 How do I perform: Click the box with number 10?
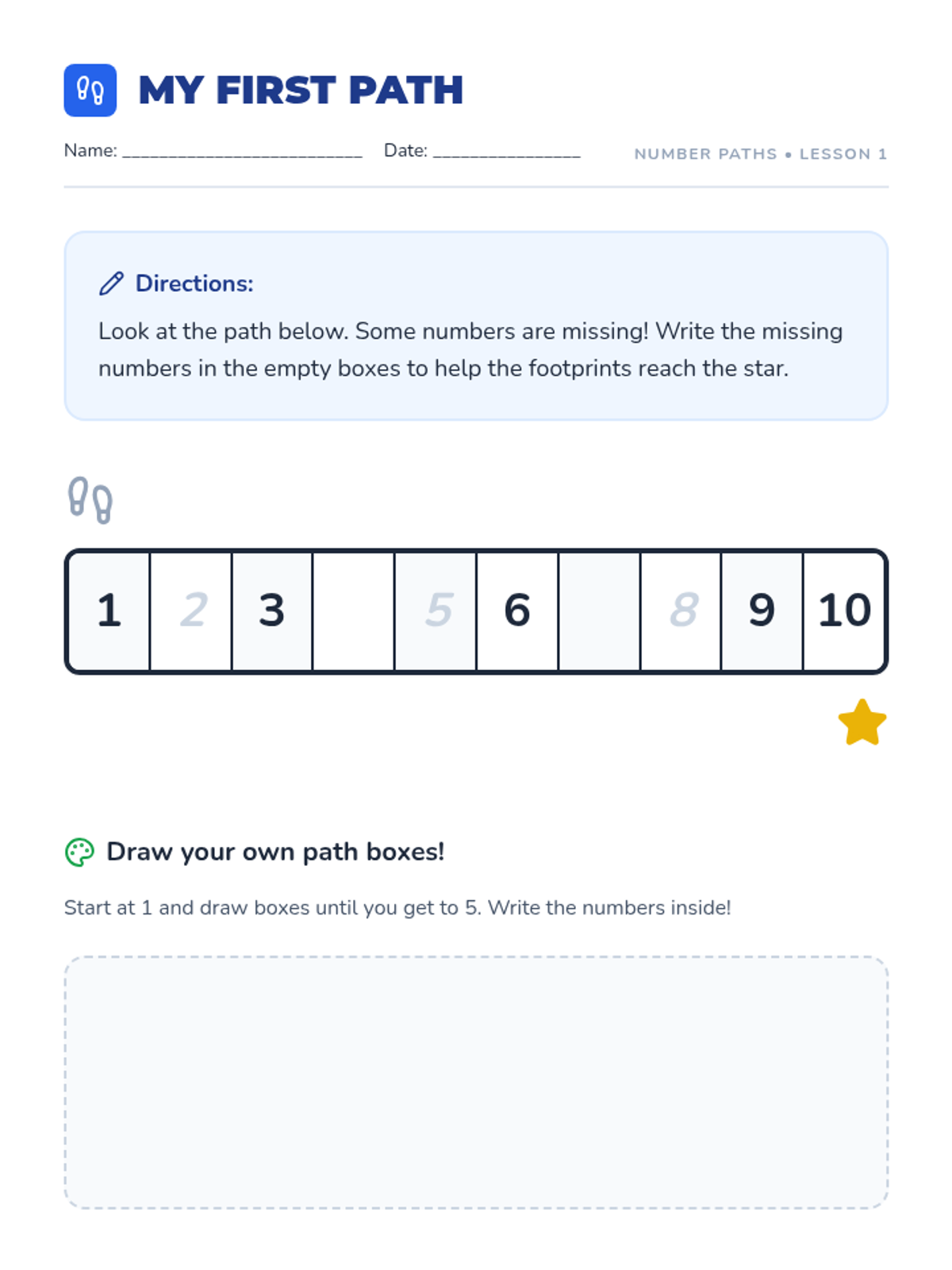[844, 611]
